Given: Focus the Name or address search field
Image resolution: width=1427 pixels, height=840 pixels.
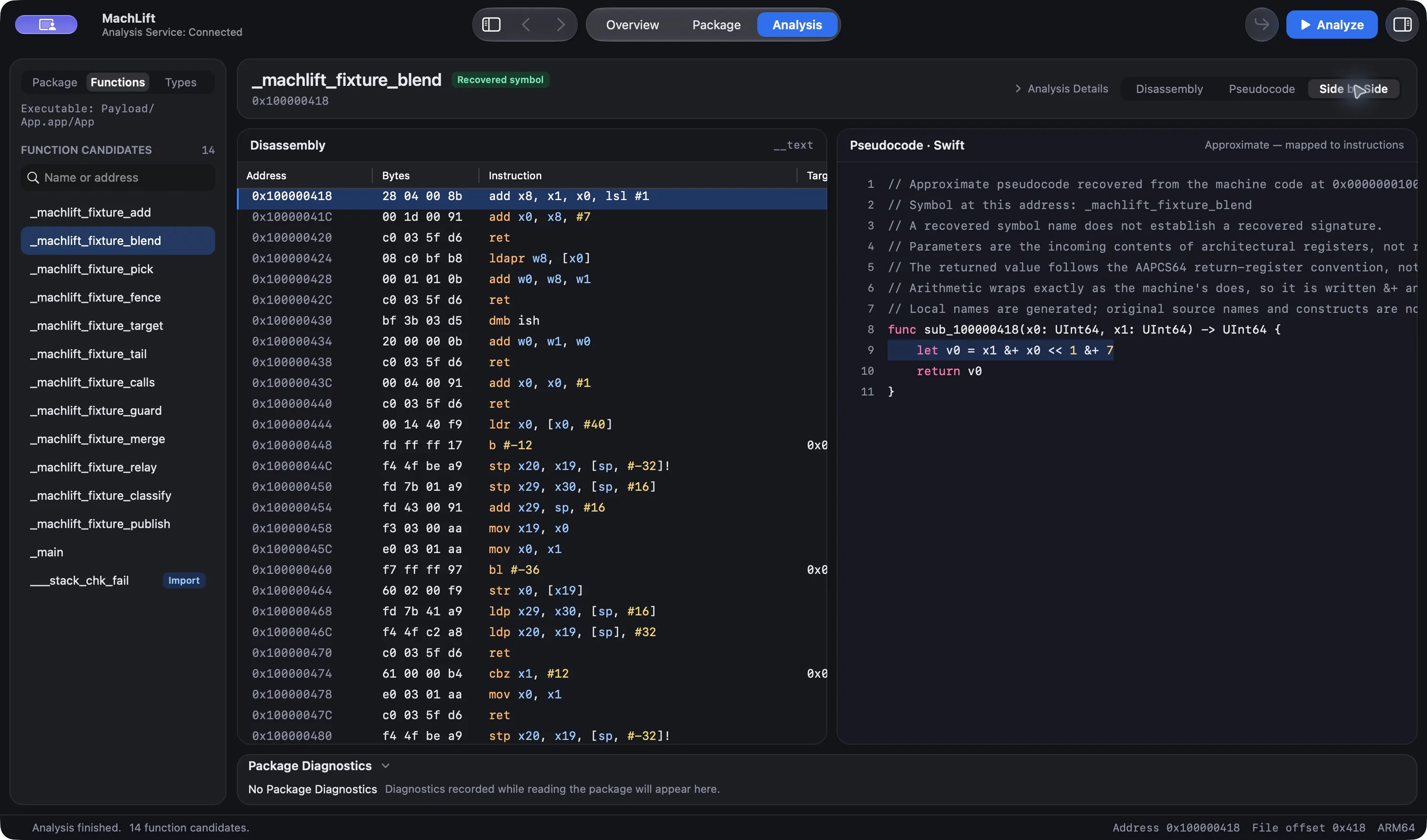Looking at the screenshot, I should pos(118,177).
